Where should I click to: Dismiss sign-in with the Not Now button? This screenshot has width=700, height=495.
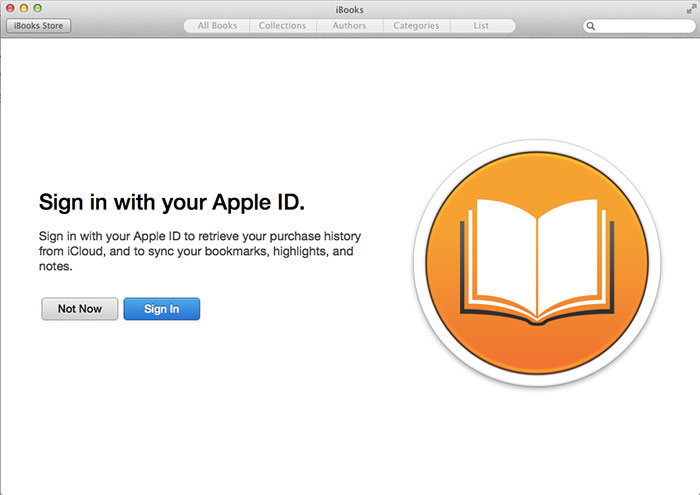point(80,309)
